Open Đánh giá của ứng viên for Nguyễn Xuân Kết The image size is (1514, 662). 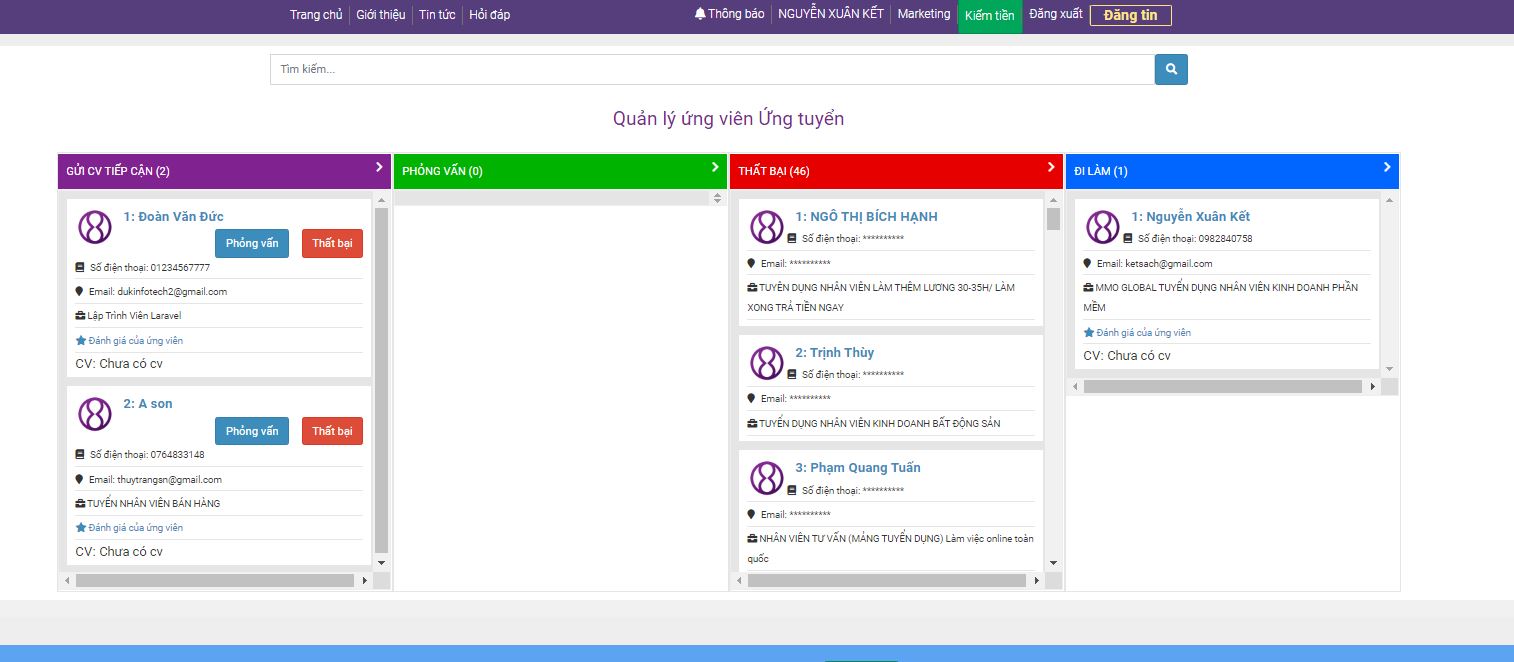[1143, 333]
